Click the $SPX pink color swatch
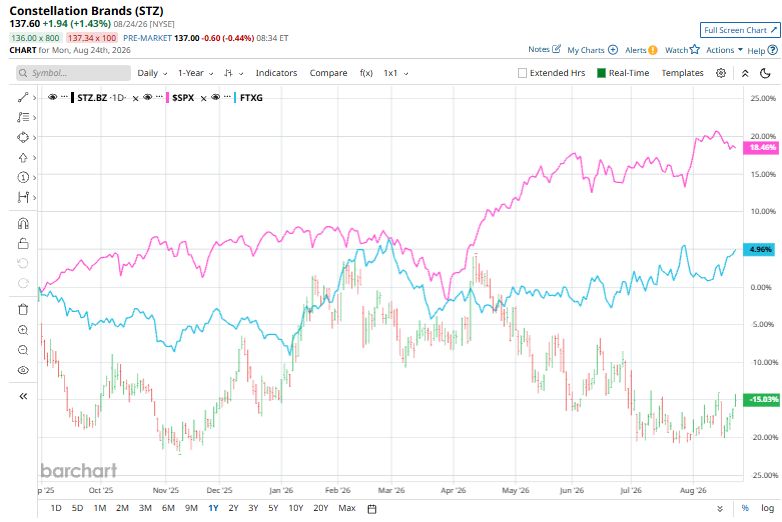 point(167,98)
